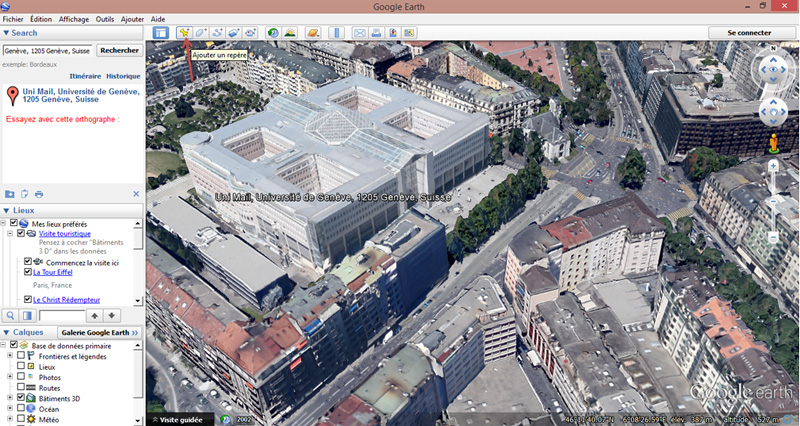Screen dimensions: 800x426
Task: Uncheck Le Christ Rédempteur checkbox
Action: [28, 299]
